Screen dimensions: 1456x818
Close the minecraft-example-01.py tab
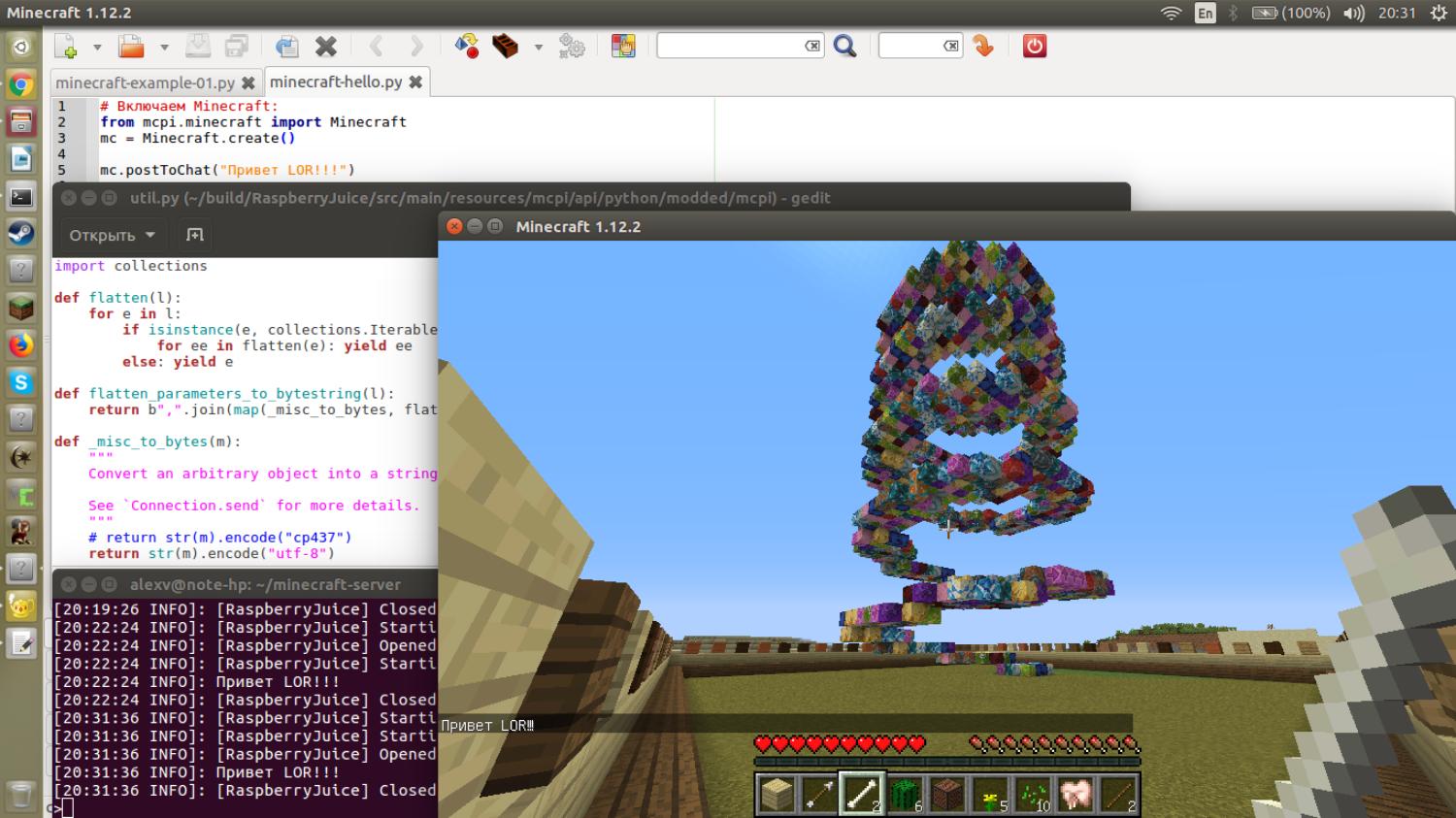pos(248,83)
